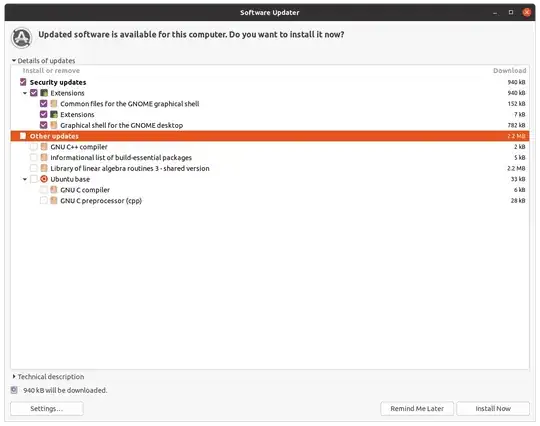Click the Extensions group puzzle icon

[x=44, y=93]
